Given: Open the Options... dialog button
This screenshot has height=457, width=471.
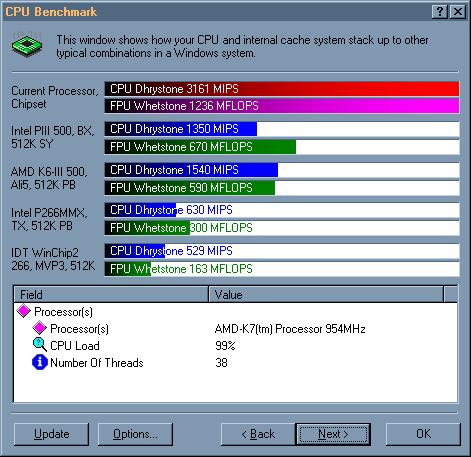Looking at the screenshot, I should click(x=135, y=434).
